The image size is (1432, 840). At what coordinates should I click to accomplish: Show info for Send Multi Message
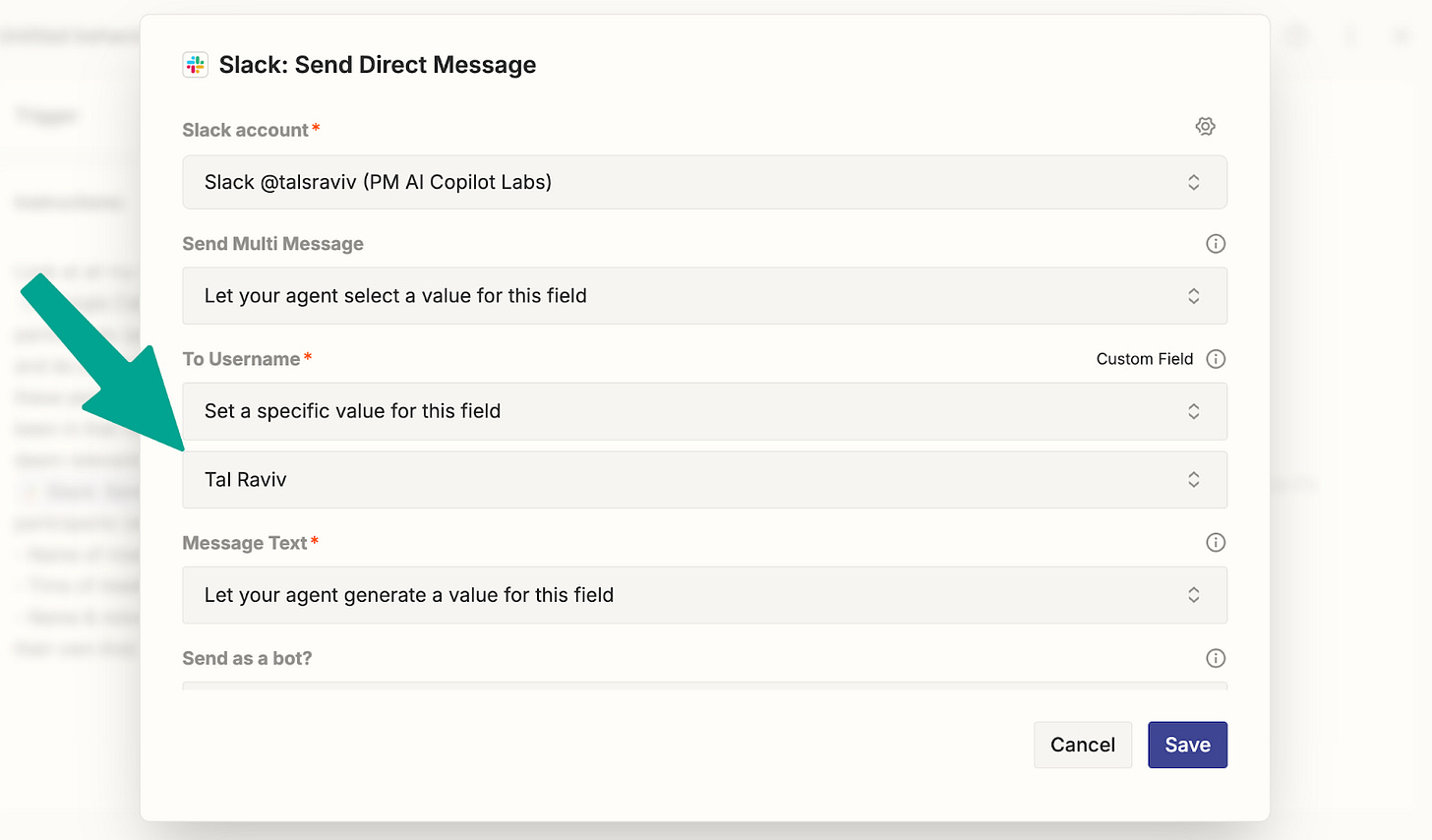point(1216,244)
